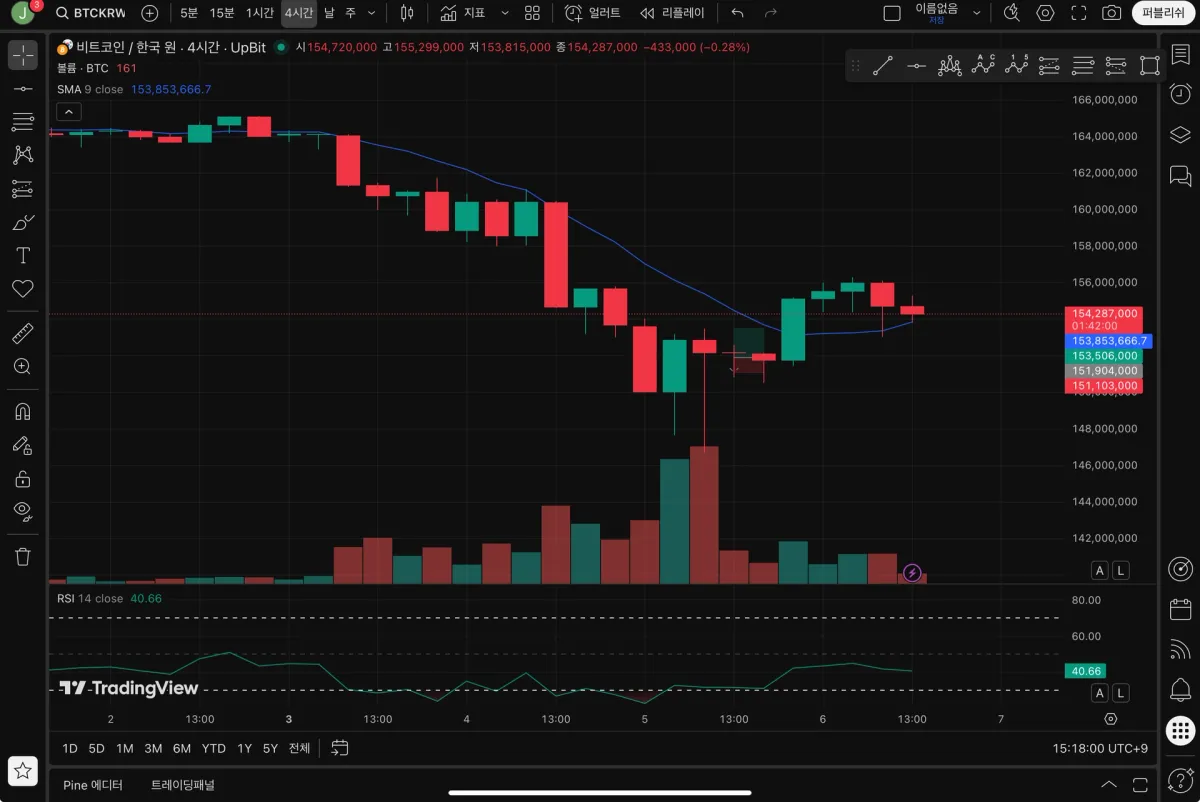Expand the indicators favorites dropdown arrow
Viewport: 1200px width, 802px height.
click(x=504, y=13)
